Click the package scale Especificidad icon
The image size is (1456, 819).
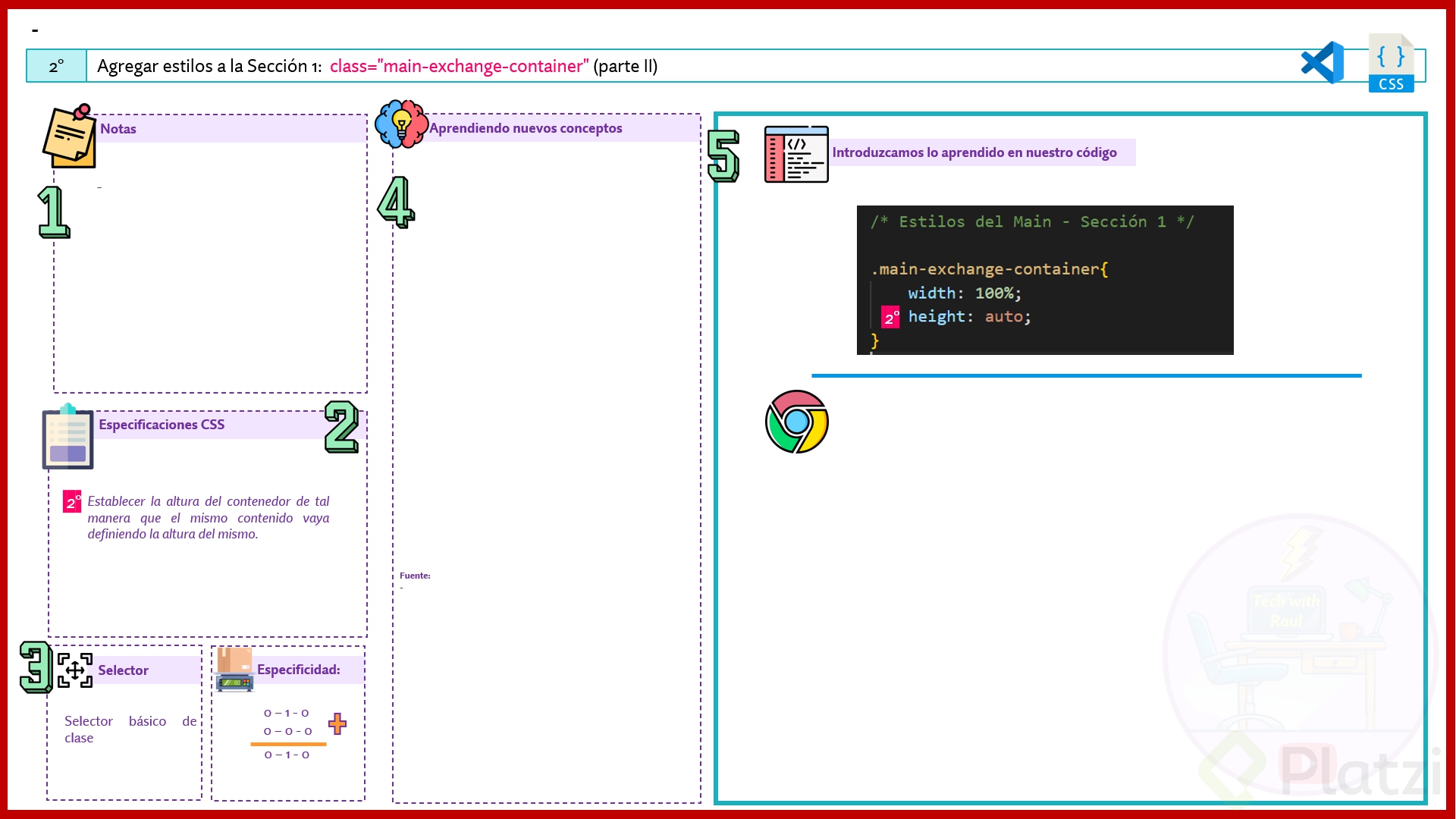click(x=234, y=670)
